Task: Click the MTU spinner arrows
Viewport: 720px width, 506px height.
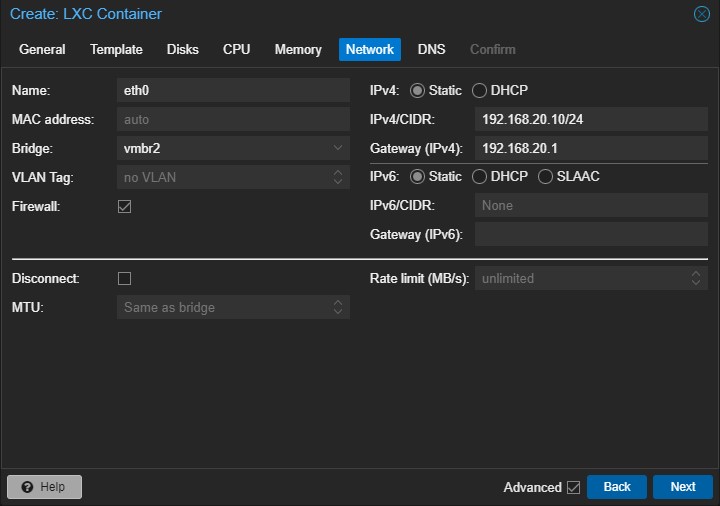Action: 338,307
